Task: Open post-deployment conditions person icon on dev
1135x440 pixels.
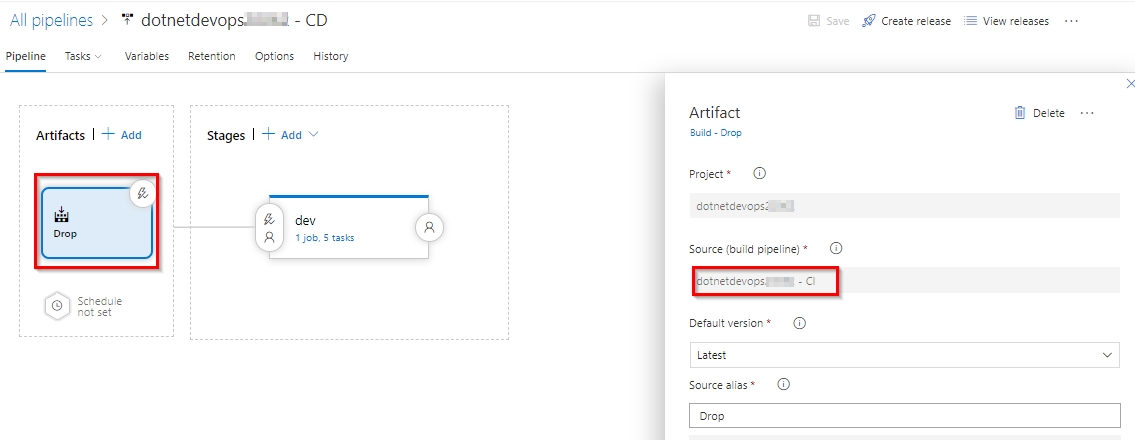Action: click(429, 227)
